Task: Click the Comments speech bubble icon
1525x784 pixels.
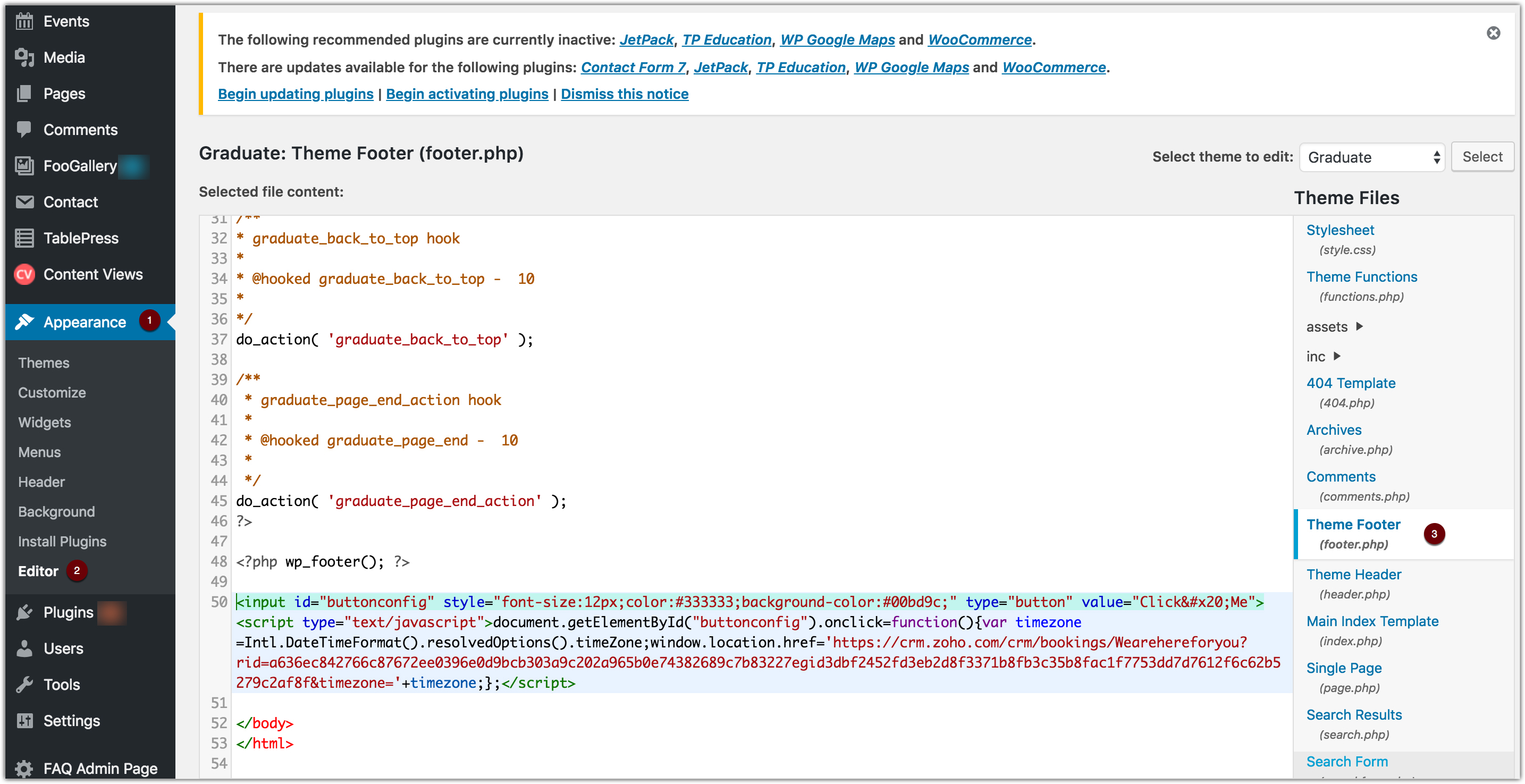Action: point(24,129)
